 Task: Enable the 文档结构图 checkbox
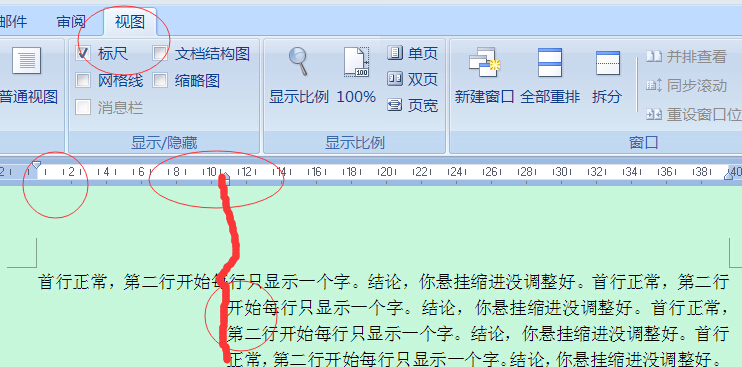160,53
